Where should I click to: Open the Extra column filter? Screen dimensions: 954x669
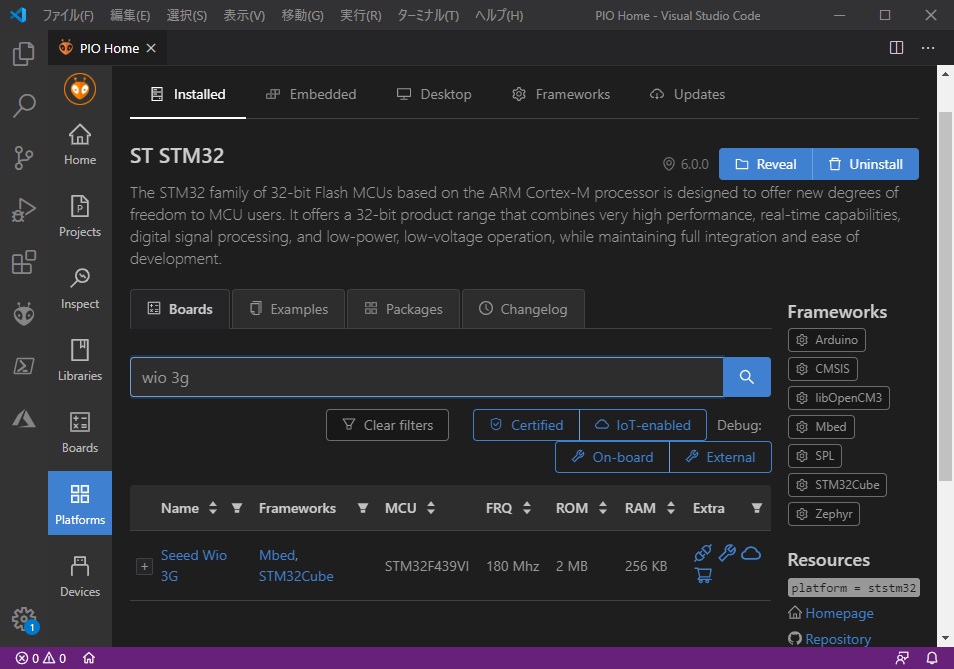757,508
